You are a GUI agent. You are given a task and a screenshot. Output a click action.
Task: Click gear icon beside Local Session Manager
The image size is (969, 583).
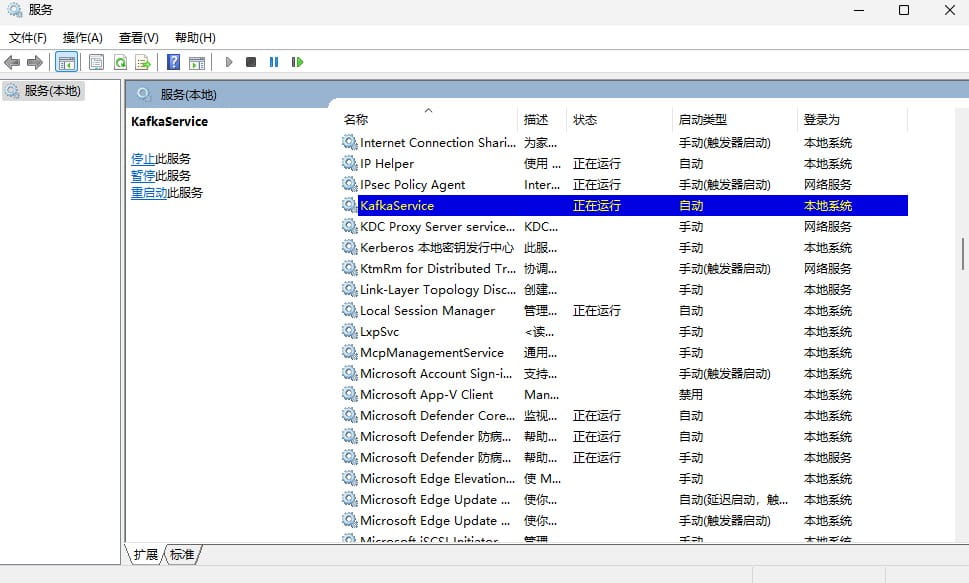(x=350, y=310)
